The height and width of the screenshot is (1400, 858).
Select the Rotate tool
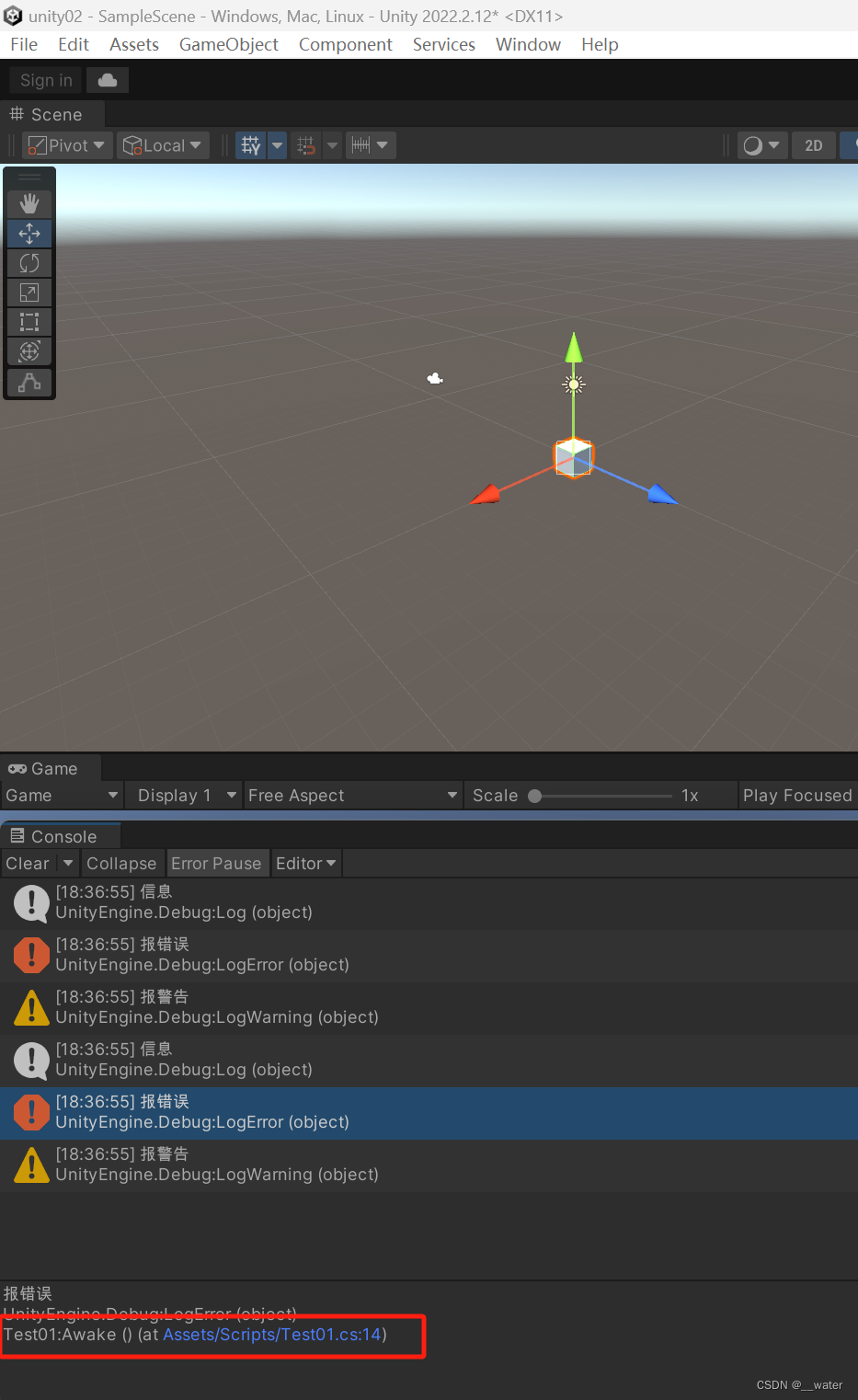pyautogui.click(x=29, y=262)
